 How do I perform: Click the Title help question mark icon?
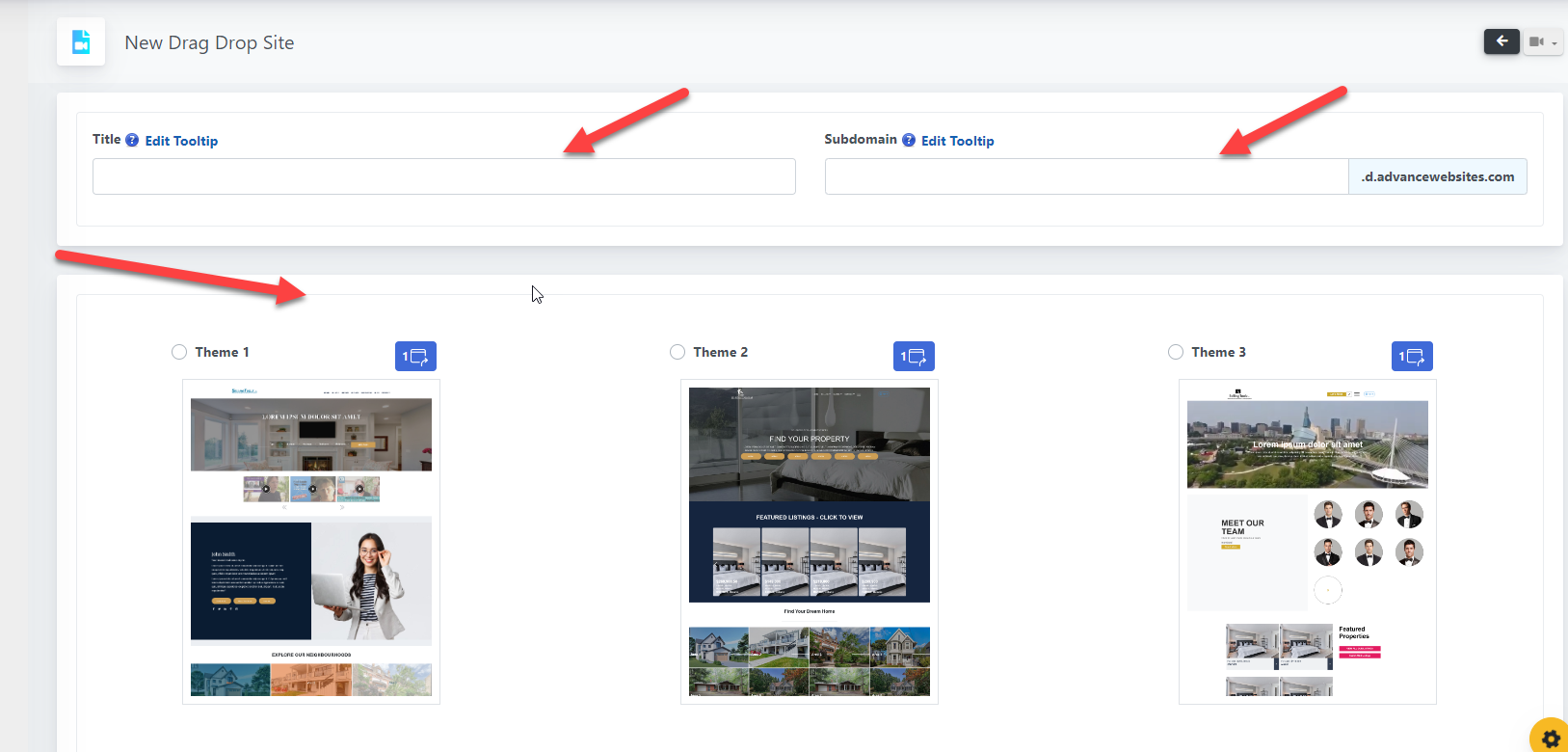[132, 140]
